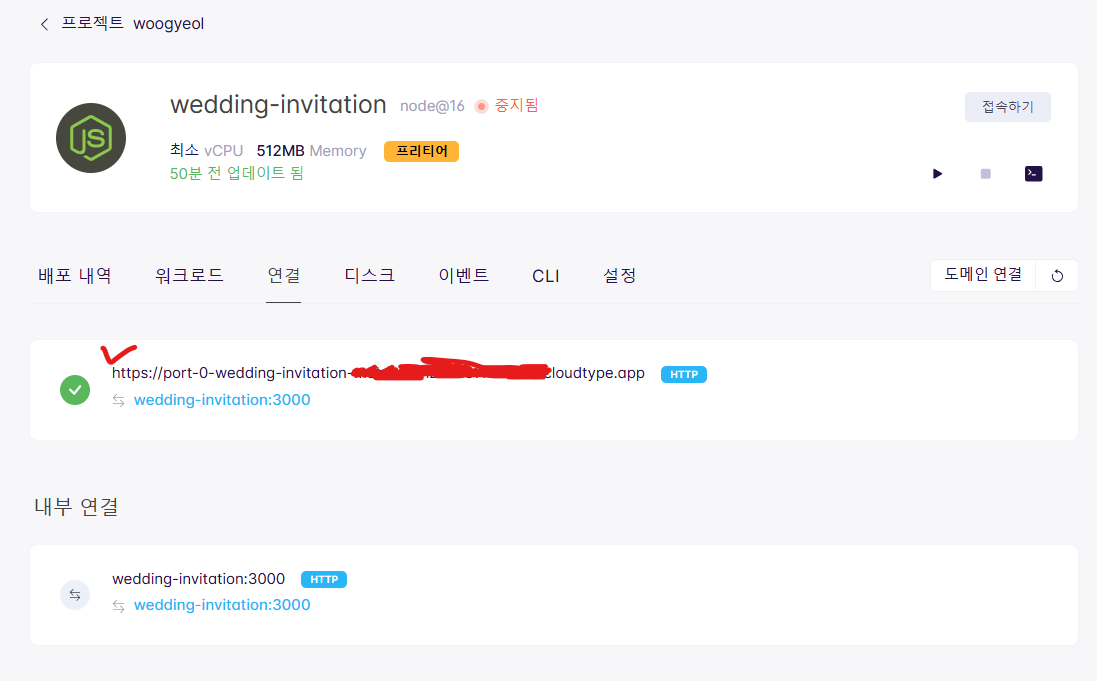
Task: Click the round swap icon in 내부 연결 card
Action: tap(75, 595)
